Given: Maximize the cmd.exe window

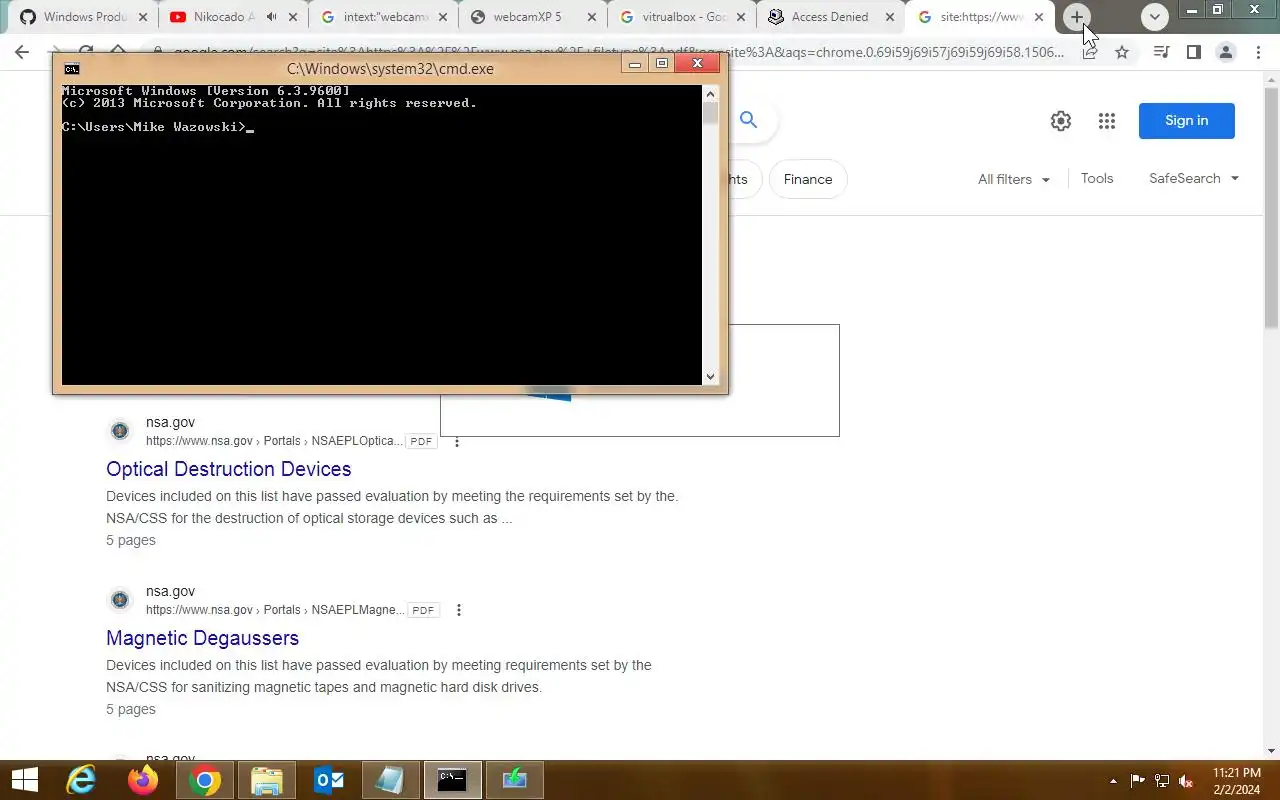Looking at the screenshot, I should [661, 64].
